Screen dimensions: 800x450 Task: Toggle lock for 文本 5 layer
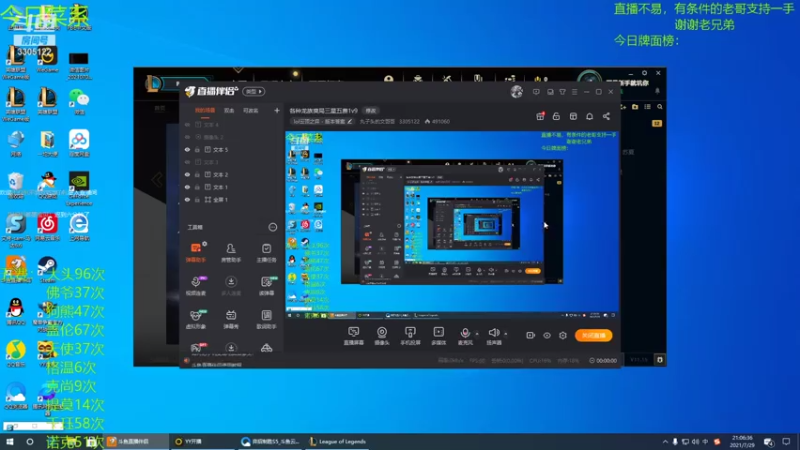197,149
